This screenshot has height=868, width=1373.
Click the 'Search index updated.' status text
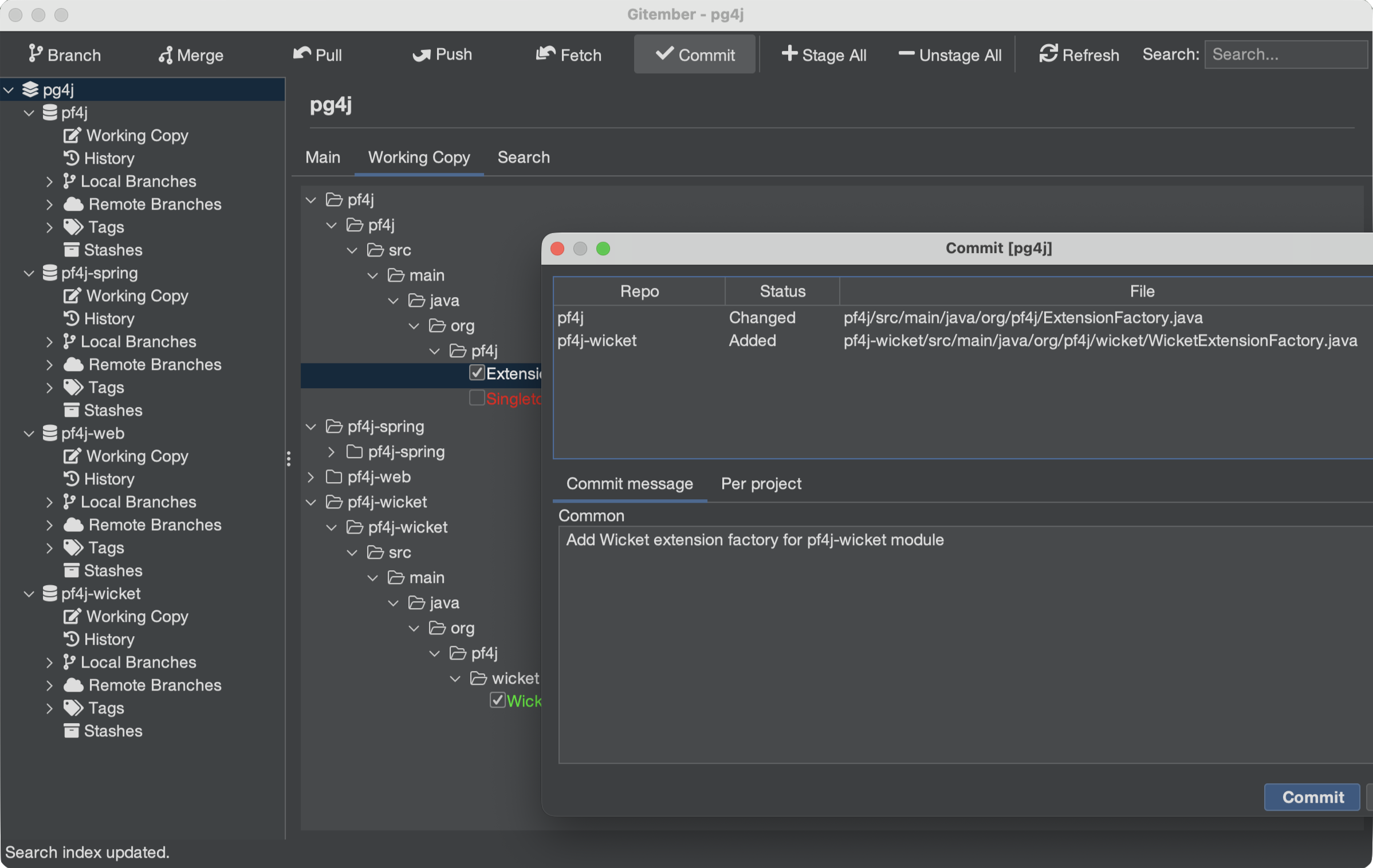[87, 852]
